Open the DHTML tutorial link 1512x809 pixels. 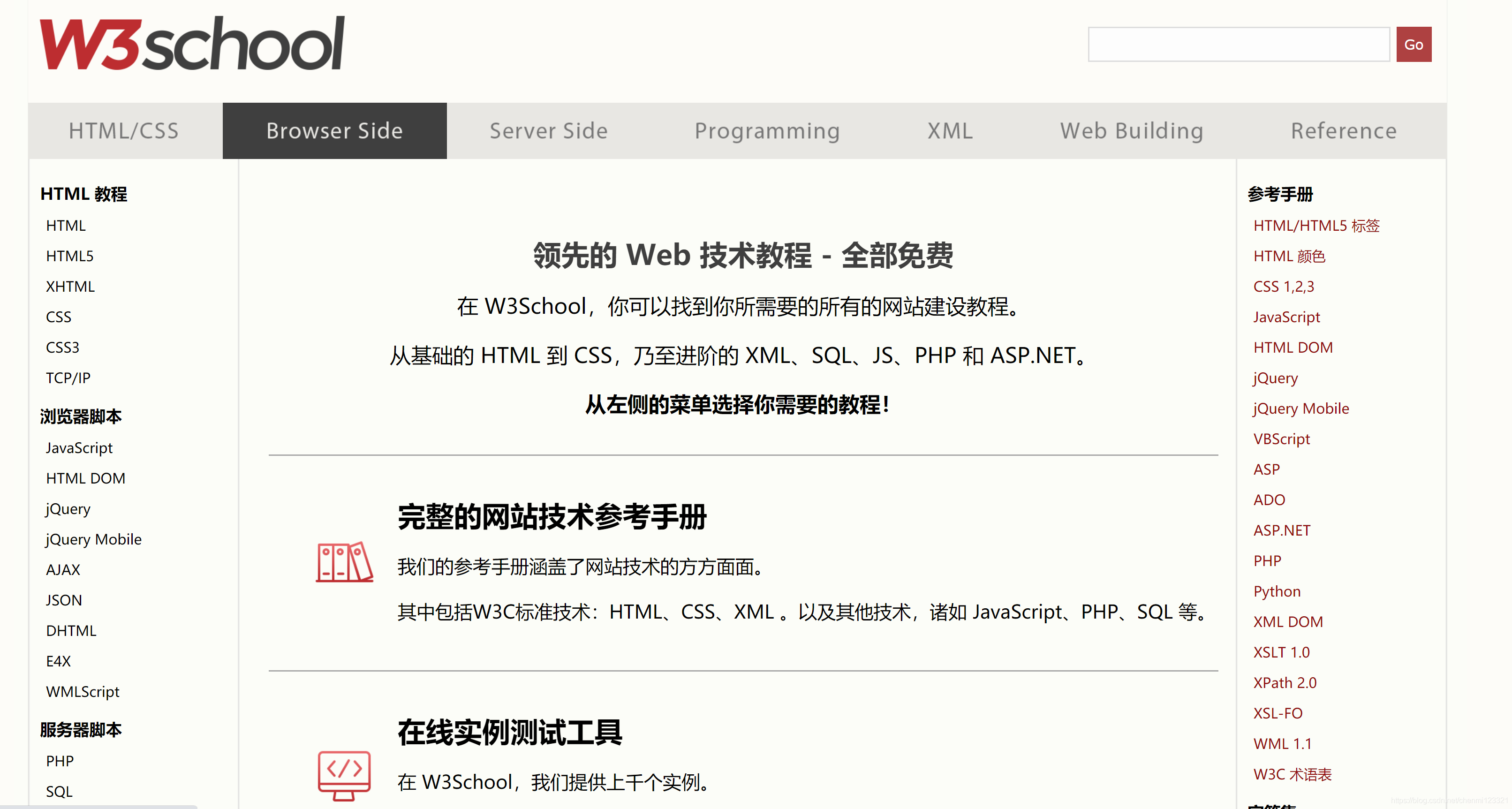coord(71,631)
